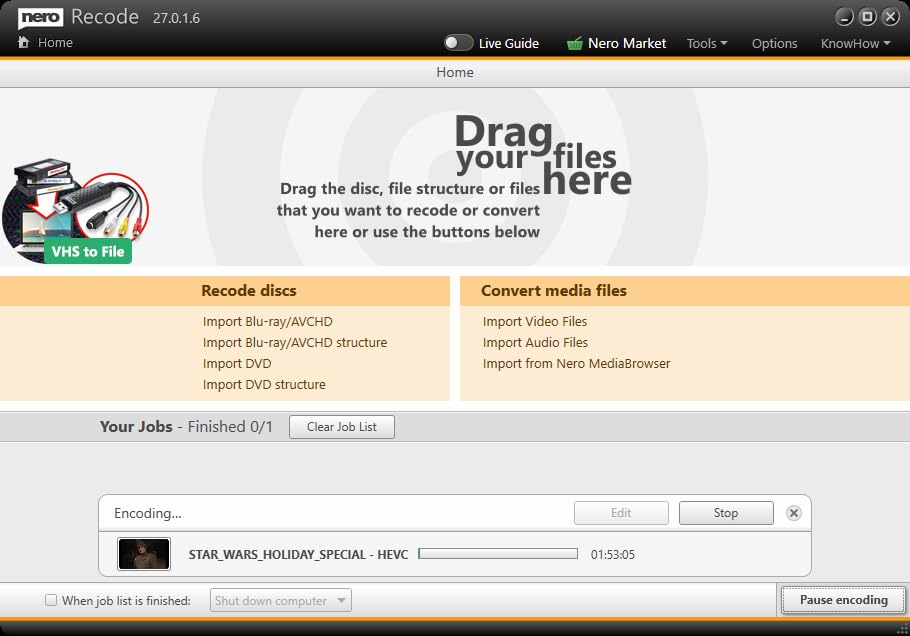Click Import Blu-ray/AVCHD

pos(268,321)
